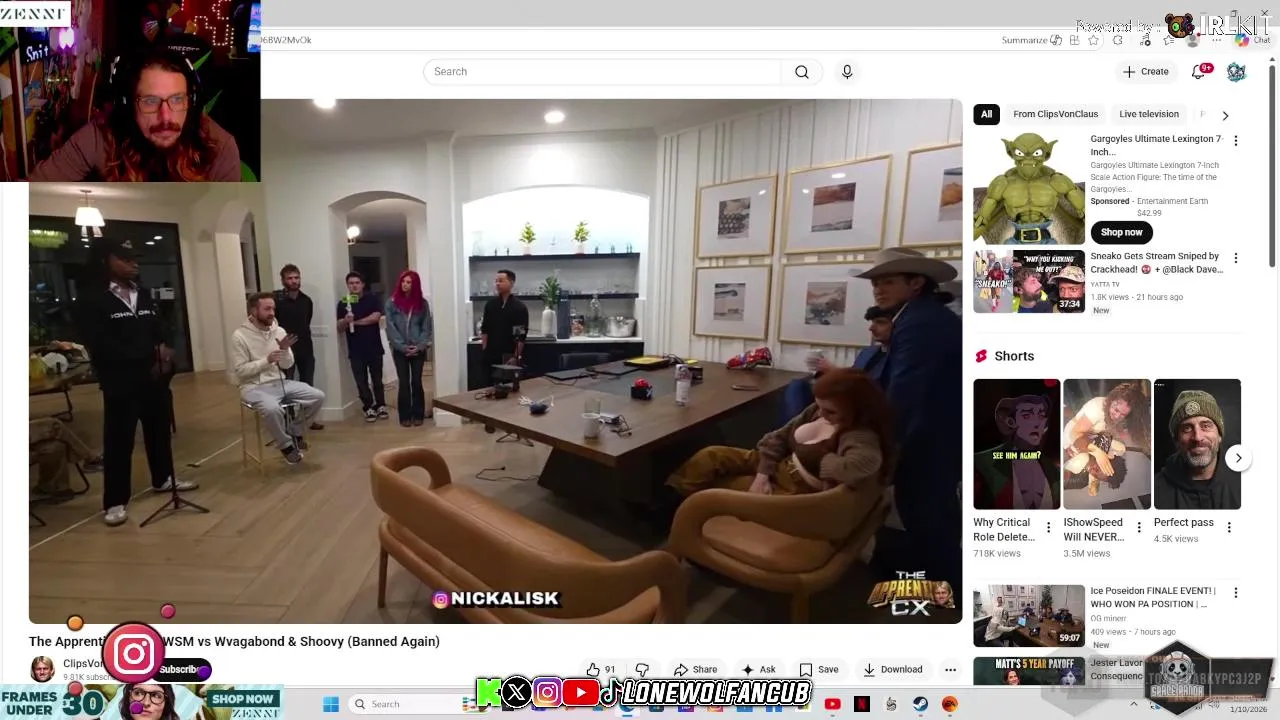This screenshot has height=720, width=1280.
Task: Save video to a playlist
Action: [x=818, y=670]
